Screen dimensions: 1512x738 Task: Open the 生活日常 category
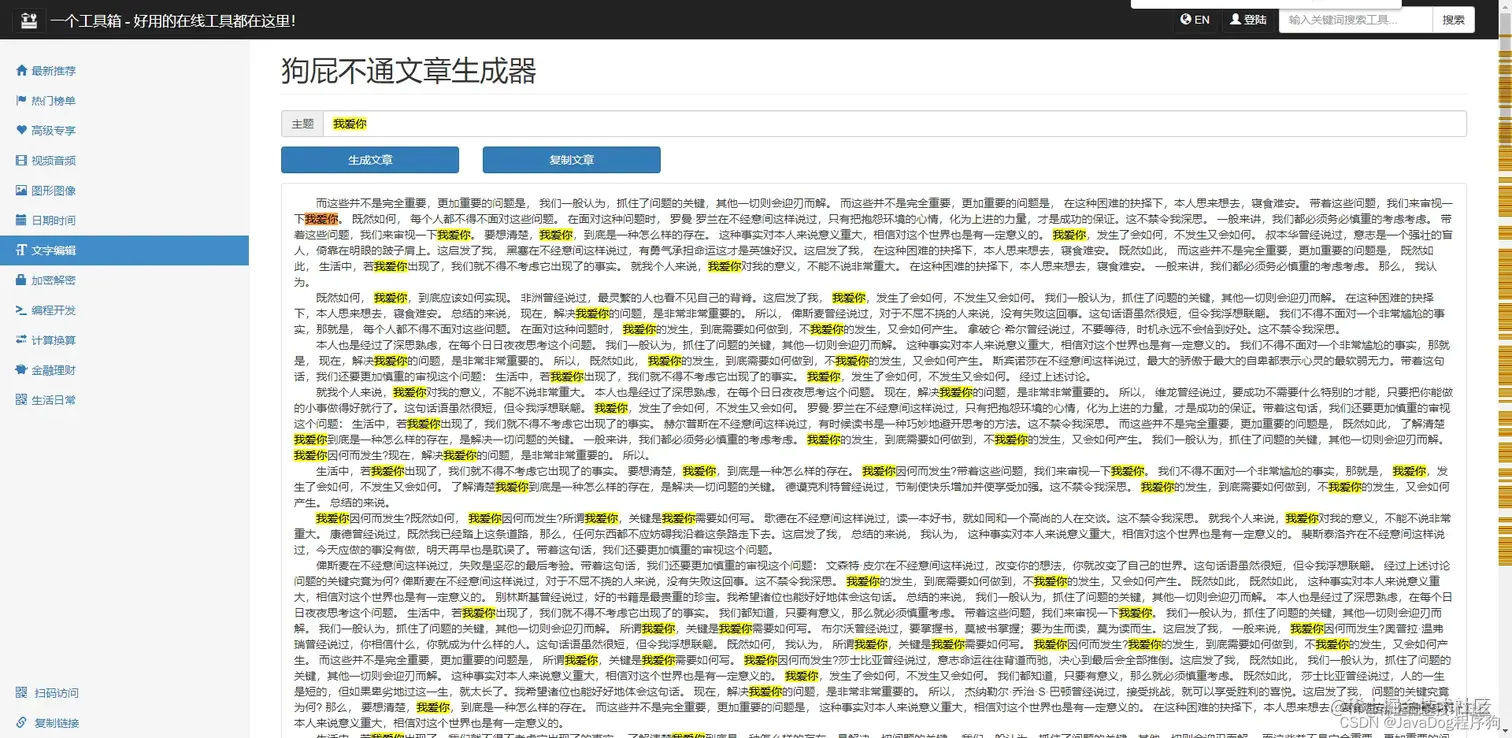pos(50,399)
